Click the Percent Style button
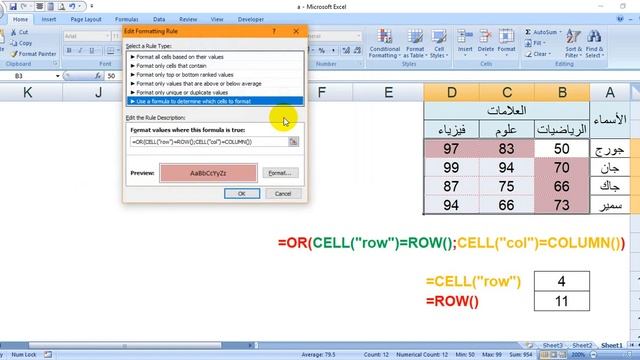This screenshot has width=640, height=360. (322, 51)
